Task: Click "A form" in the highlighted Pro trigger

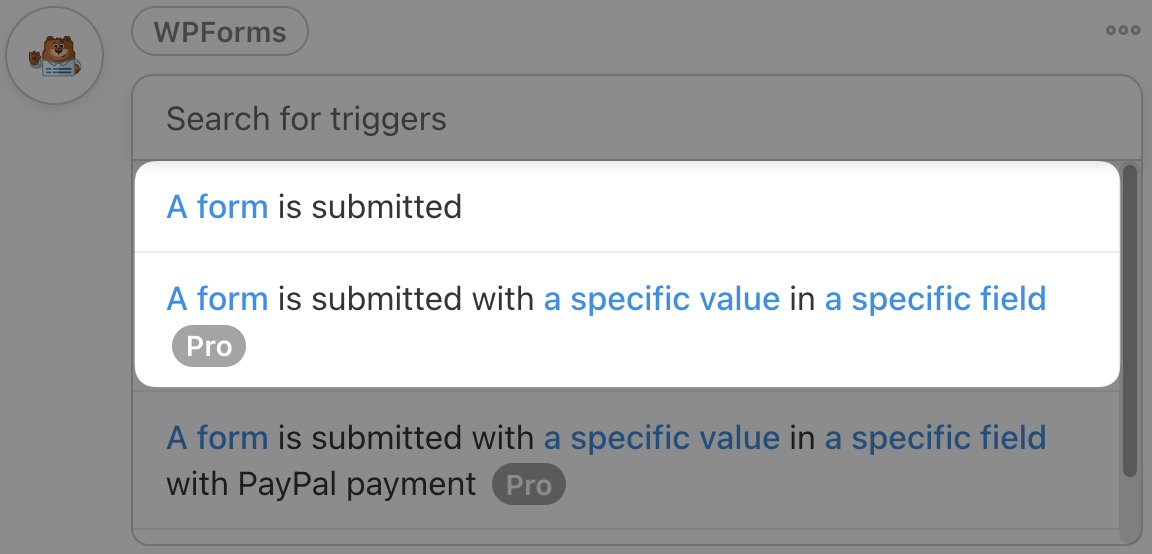Action: [217, 298]
